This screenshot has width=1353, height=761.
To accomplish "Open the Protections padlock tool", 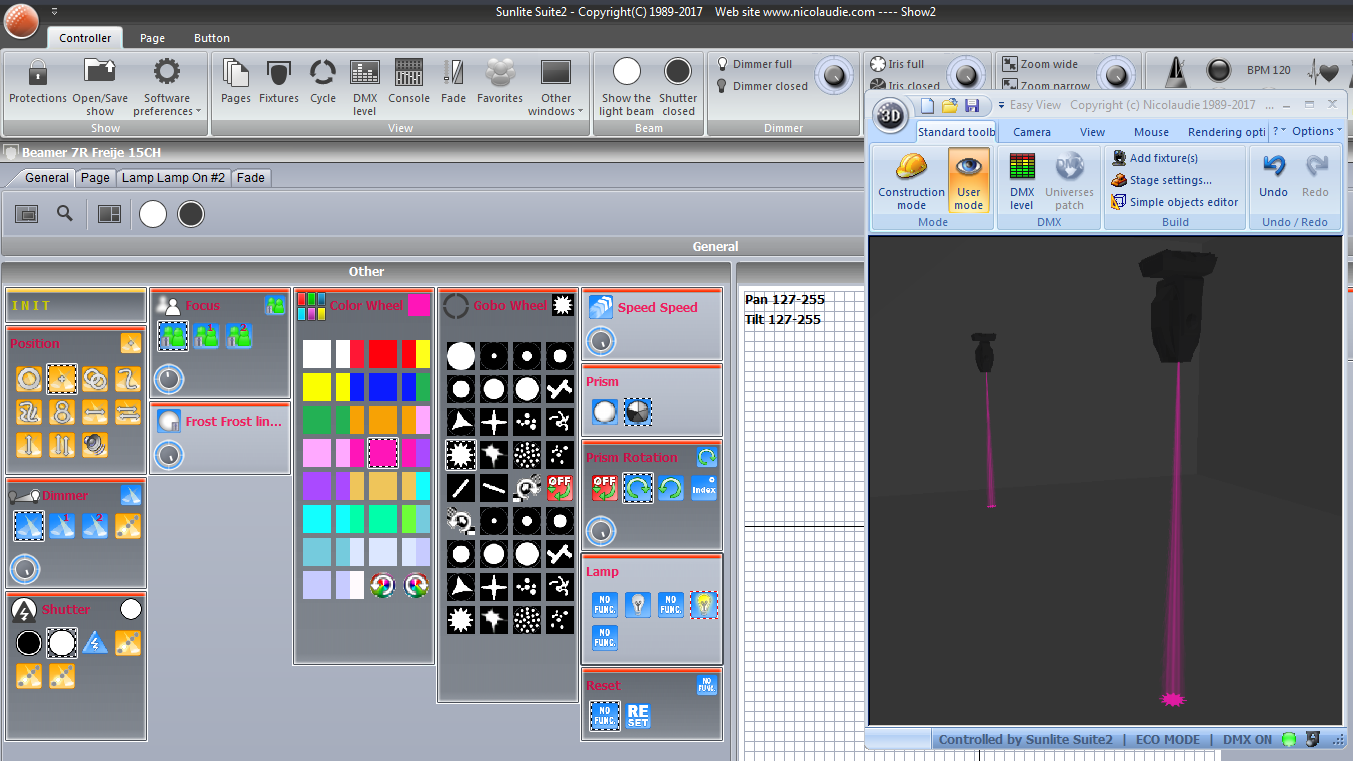I will point(38,81).
